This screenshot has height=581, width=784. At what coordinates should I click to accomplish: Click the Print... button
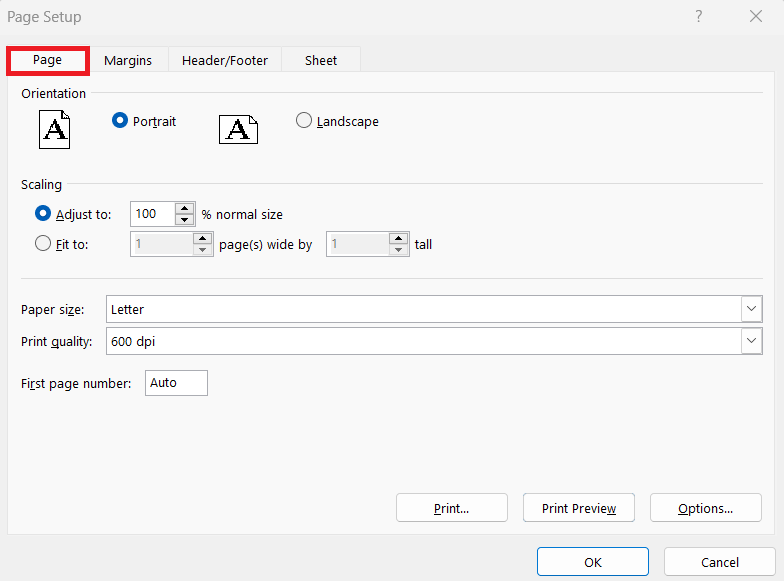click(x=452, y=508)
